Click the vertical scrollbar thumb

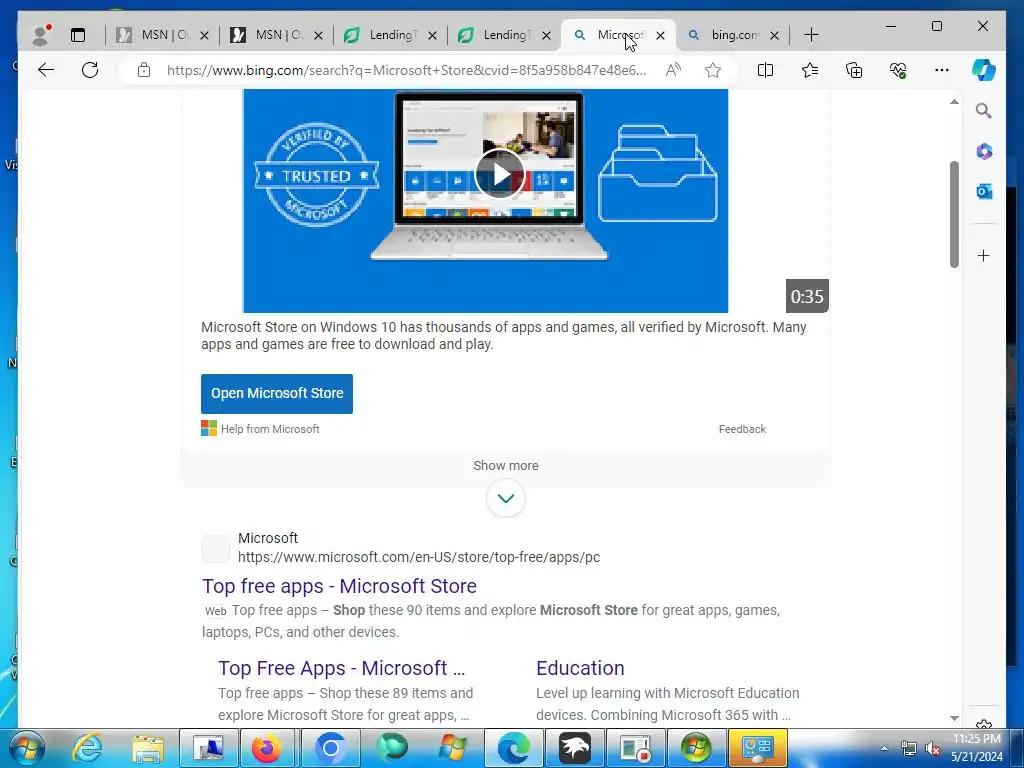(x=954, y=214)
